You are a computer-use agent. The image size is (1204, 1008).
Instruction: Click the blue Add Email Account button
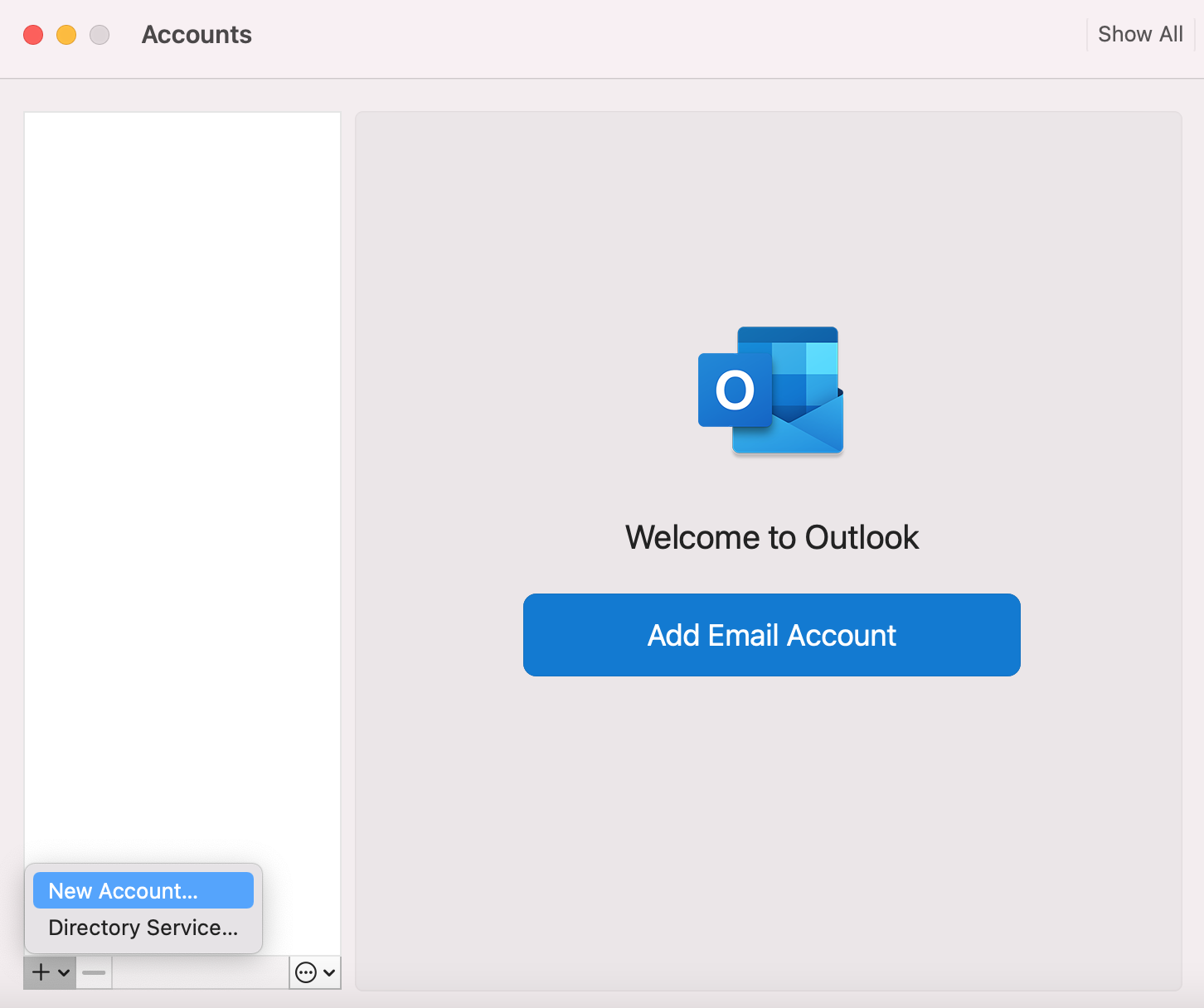pyautogui.click(x=771, y=635)
